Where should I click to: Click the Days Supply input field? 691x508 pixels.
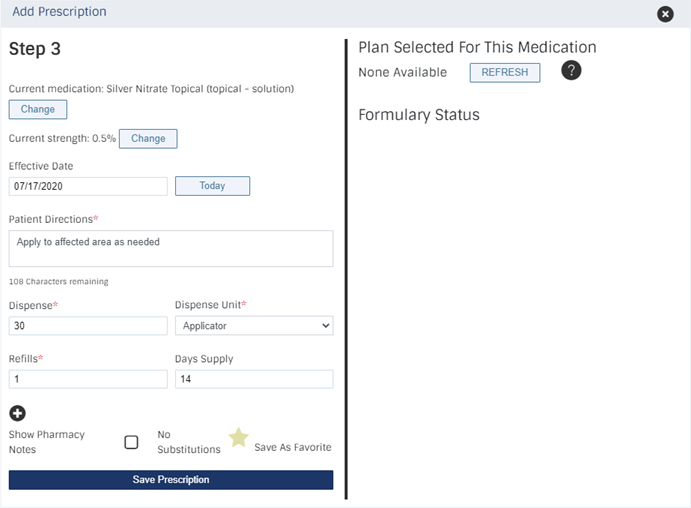(254, 379)
